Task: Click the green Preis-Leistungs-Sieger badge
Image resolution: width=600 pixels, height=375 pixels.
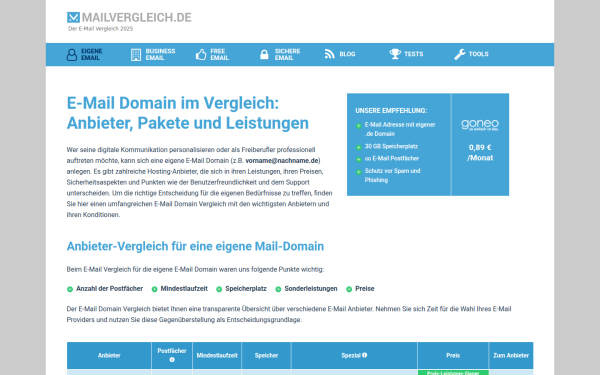Action: point(453,373)
